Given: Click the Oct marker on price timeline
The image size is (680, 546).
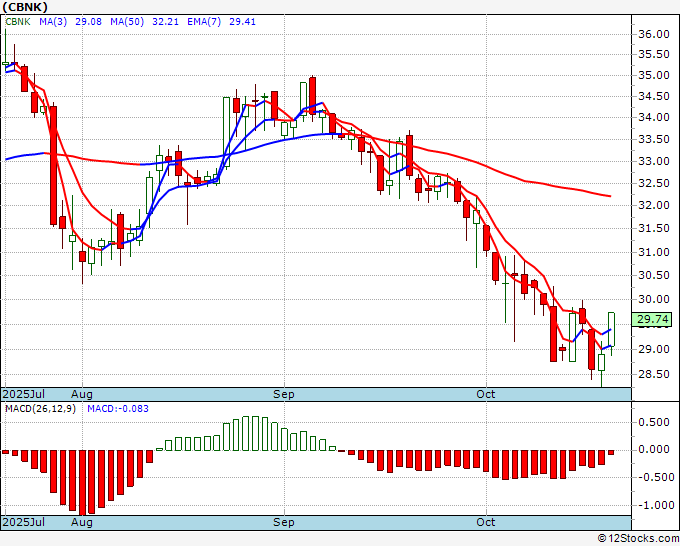Looking at the screenshot, I should coord(486,395).
